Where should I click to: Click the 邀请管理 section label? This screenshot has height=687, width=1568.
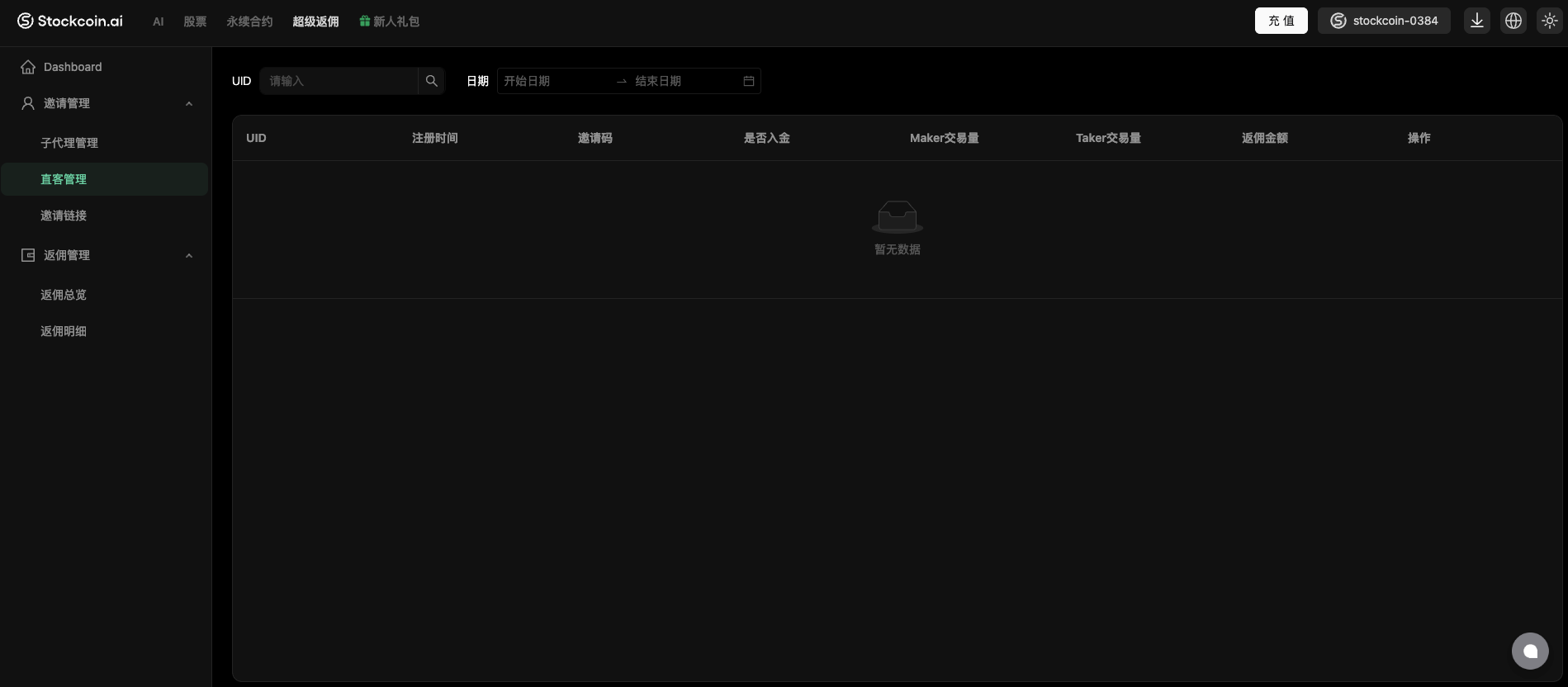(67, 103)
